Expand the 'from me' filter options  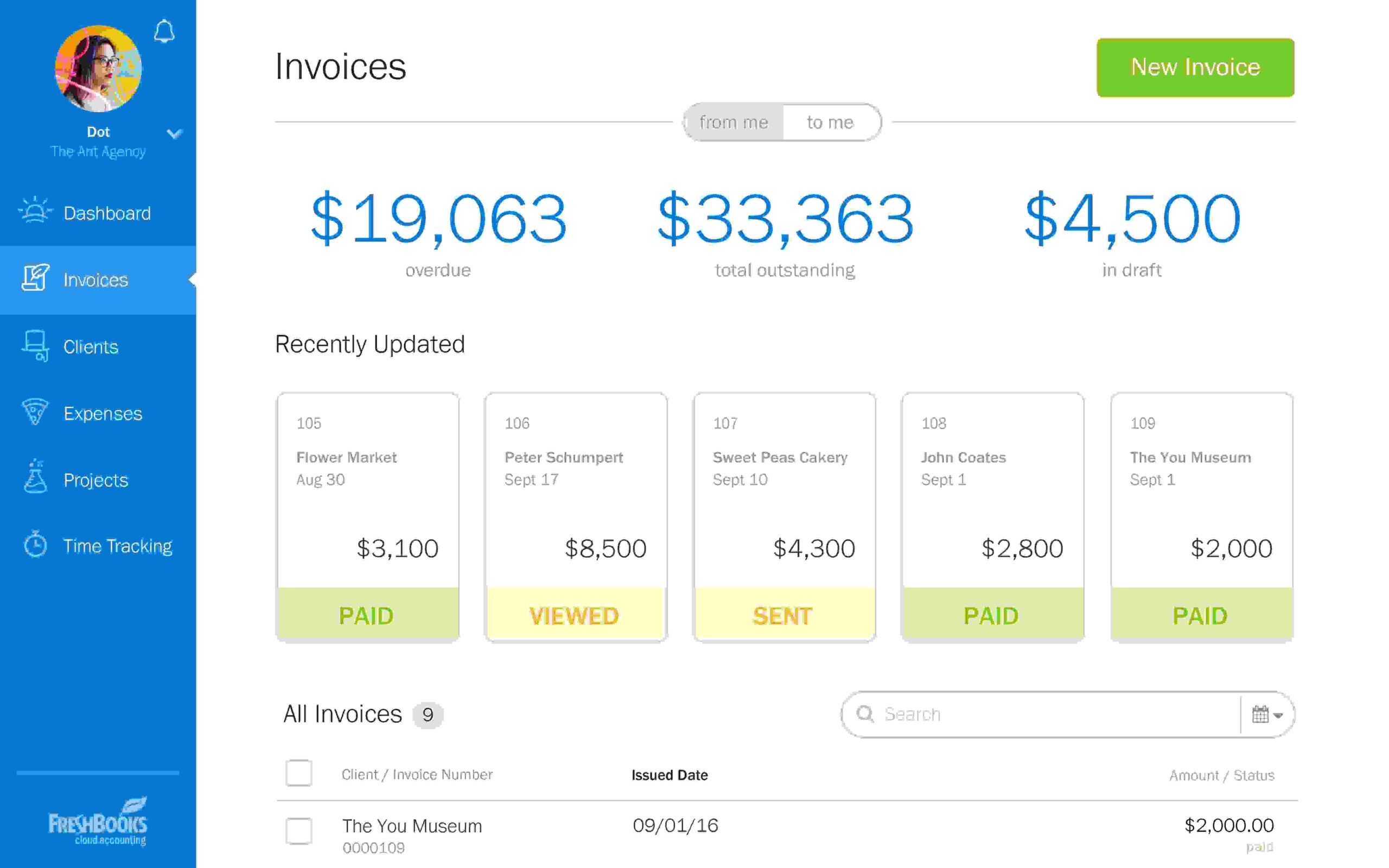coord(733,122)
